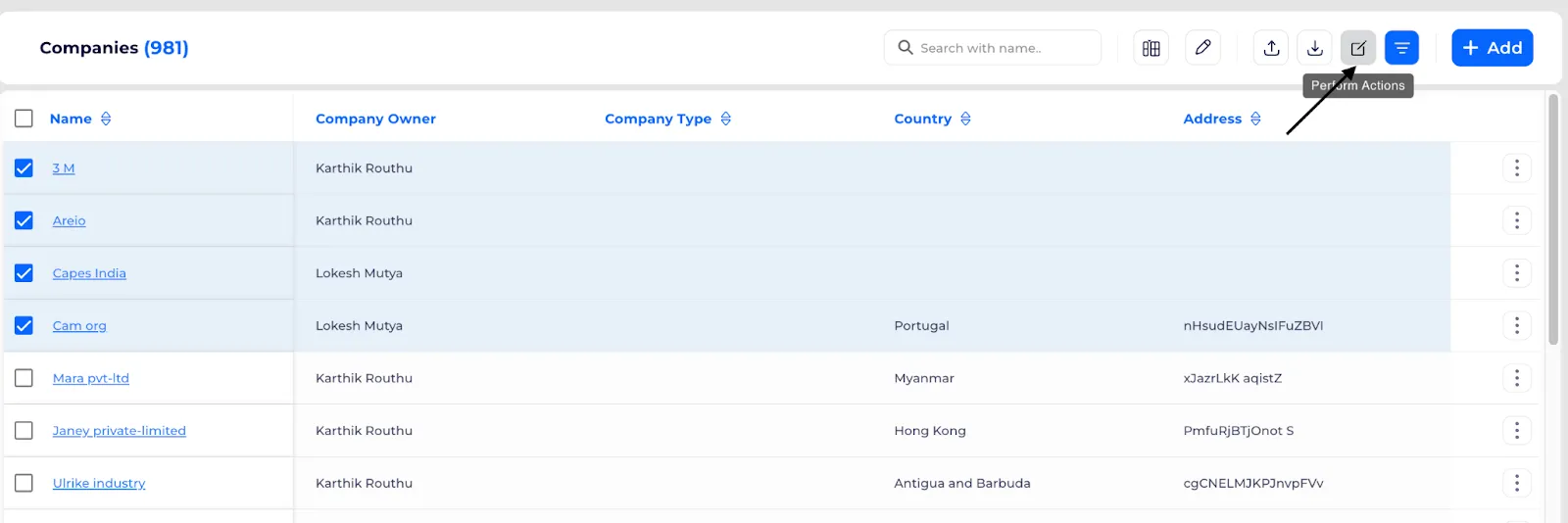
Task: Open the blue filter icon button
Action: [1401, 48]
